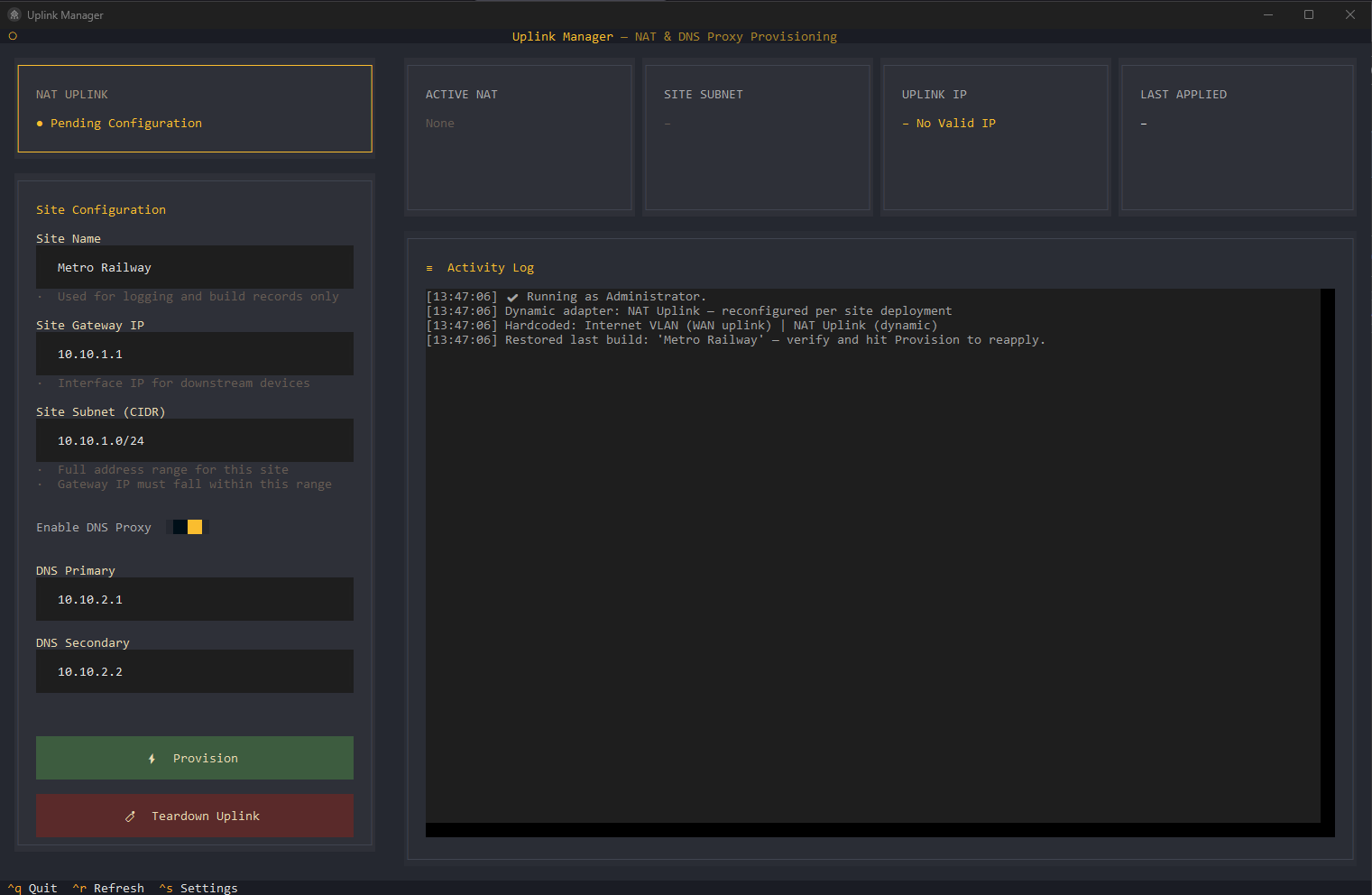This screenshot has height=895, width=1372.
Task: Click the header title 'Uplink Manager'
Action: [x=563, y=37]
